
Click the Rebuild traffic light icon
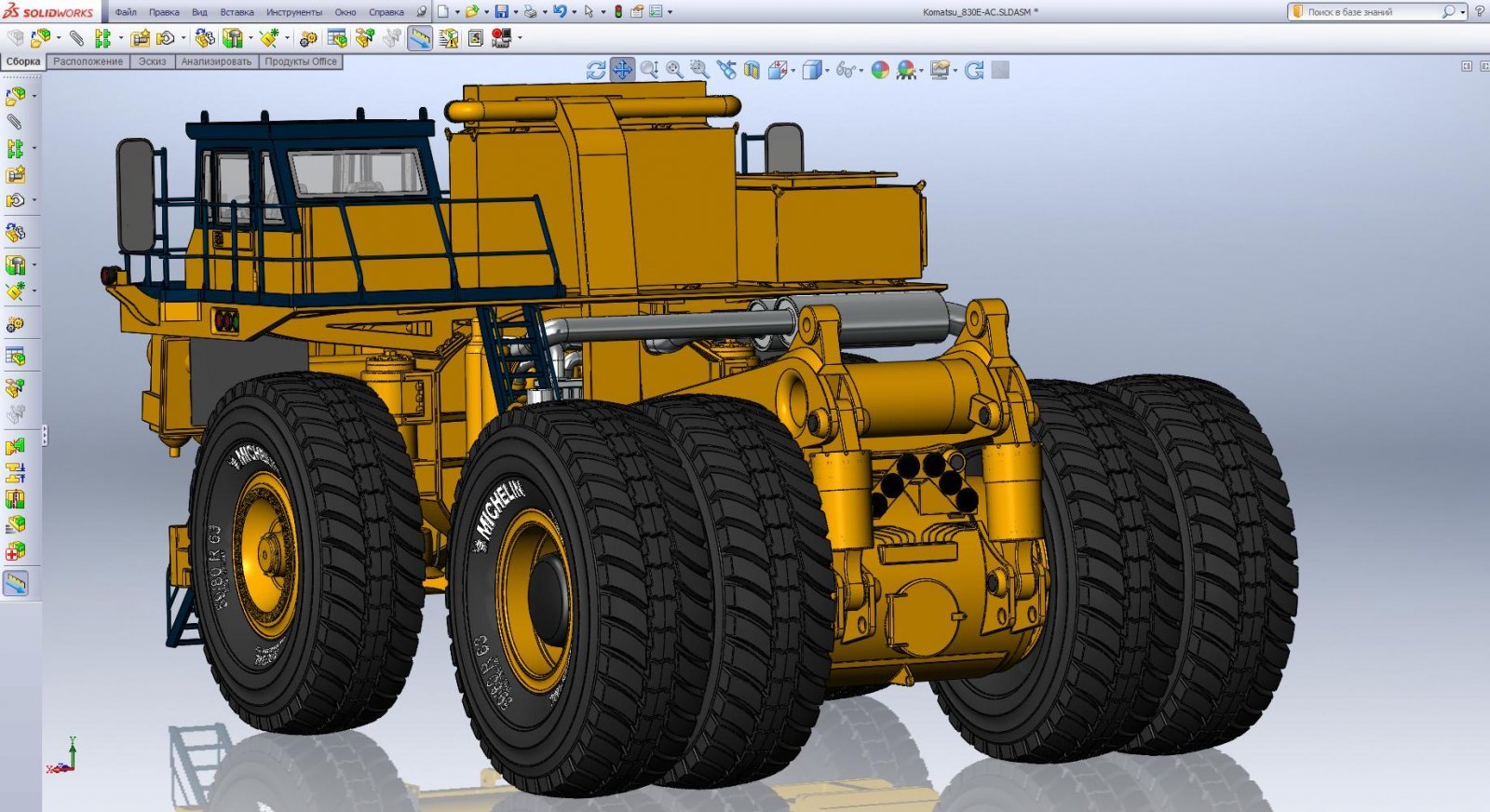point(617,12)
